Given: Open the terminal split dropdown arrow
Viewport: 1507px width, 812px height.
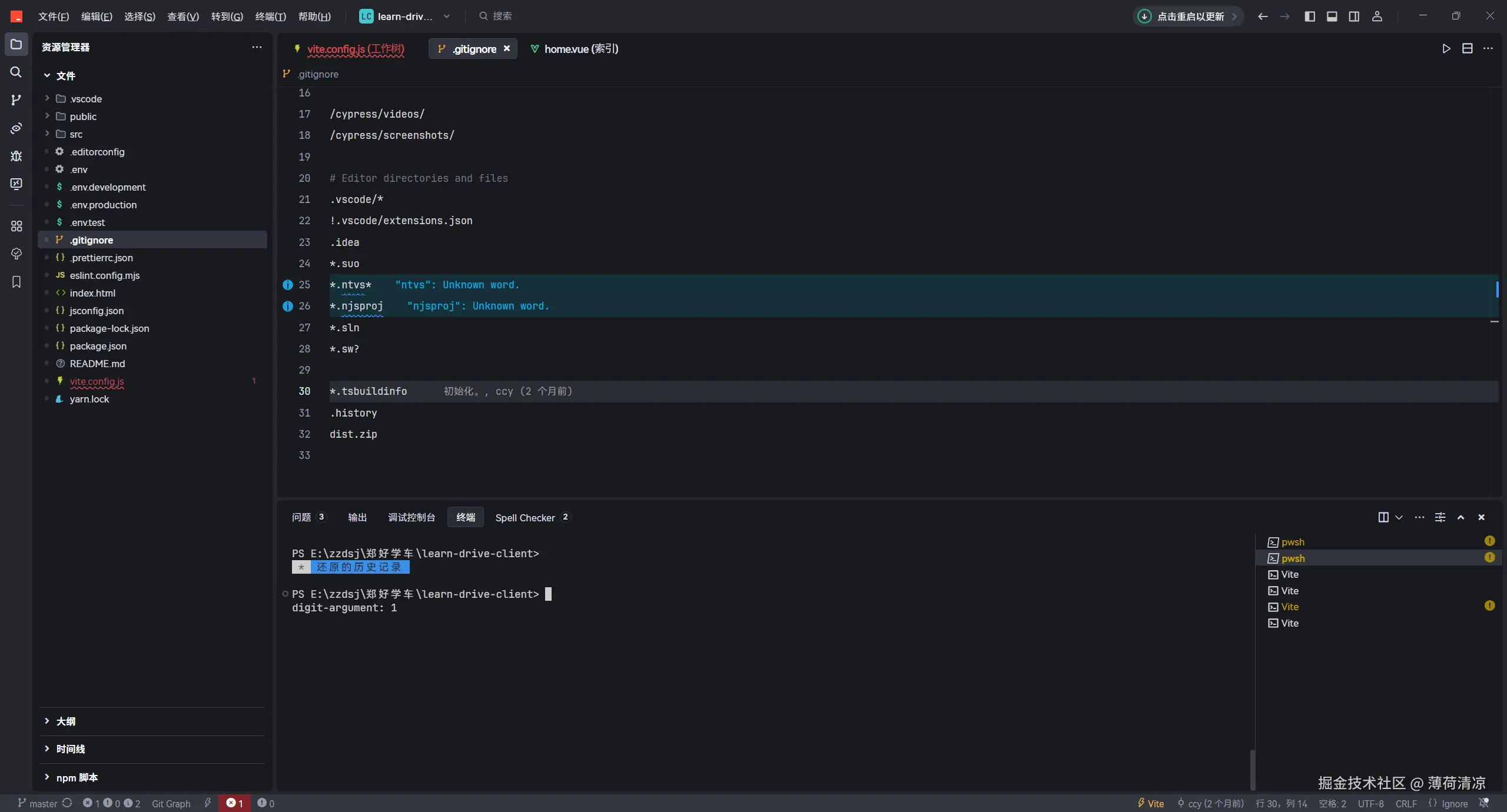Looking at the screenshot, I should pyautogui.click(x=1399, y=517).
